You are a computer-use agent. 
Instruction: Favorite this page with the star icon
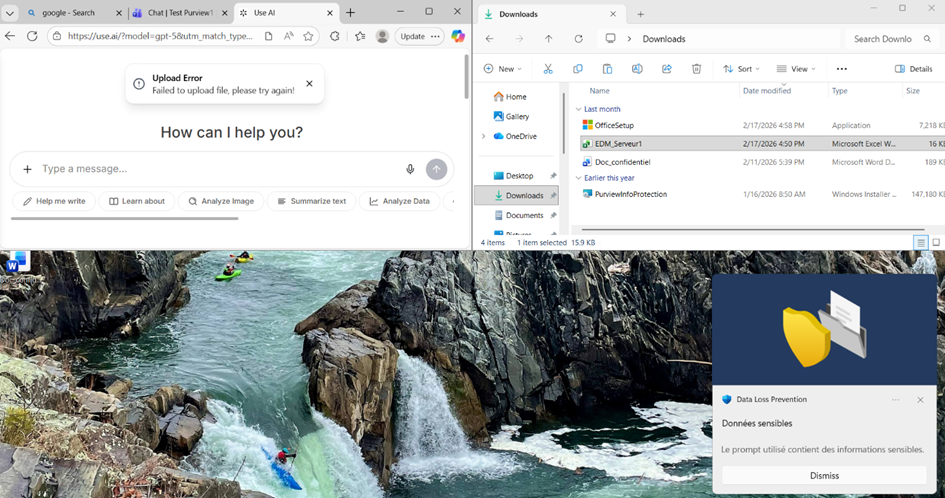click(308, 36)
